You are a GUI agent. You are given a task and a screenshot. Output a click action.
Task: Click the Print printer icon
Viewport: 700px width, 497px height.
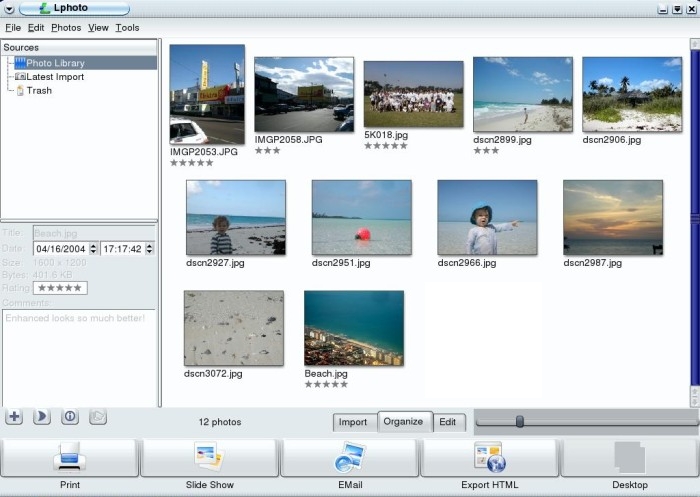click(x=69, y=457)
